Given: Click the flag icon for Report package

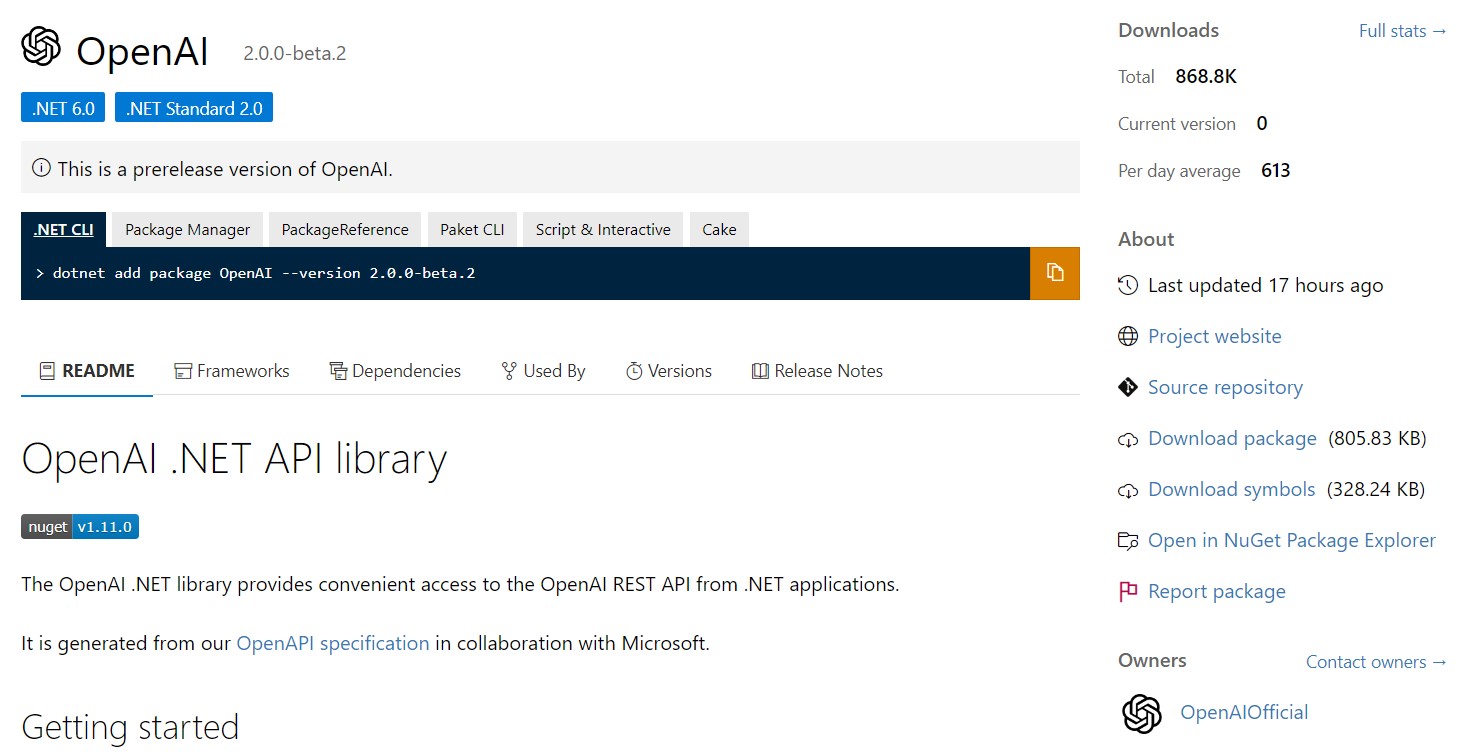Looking at the screenshot, I should click(1128, 592).
